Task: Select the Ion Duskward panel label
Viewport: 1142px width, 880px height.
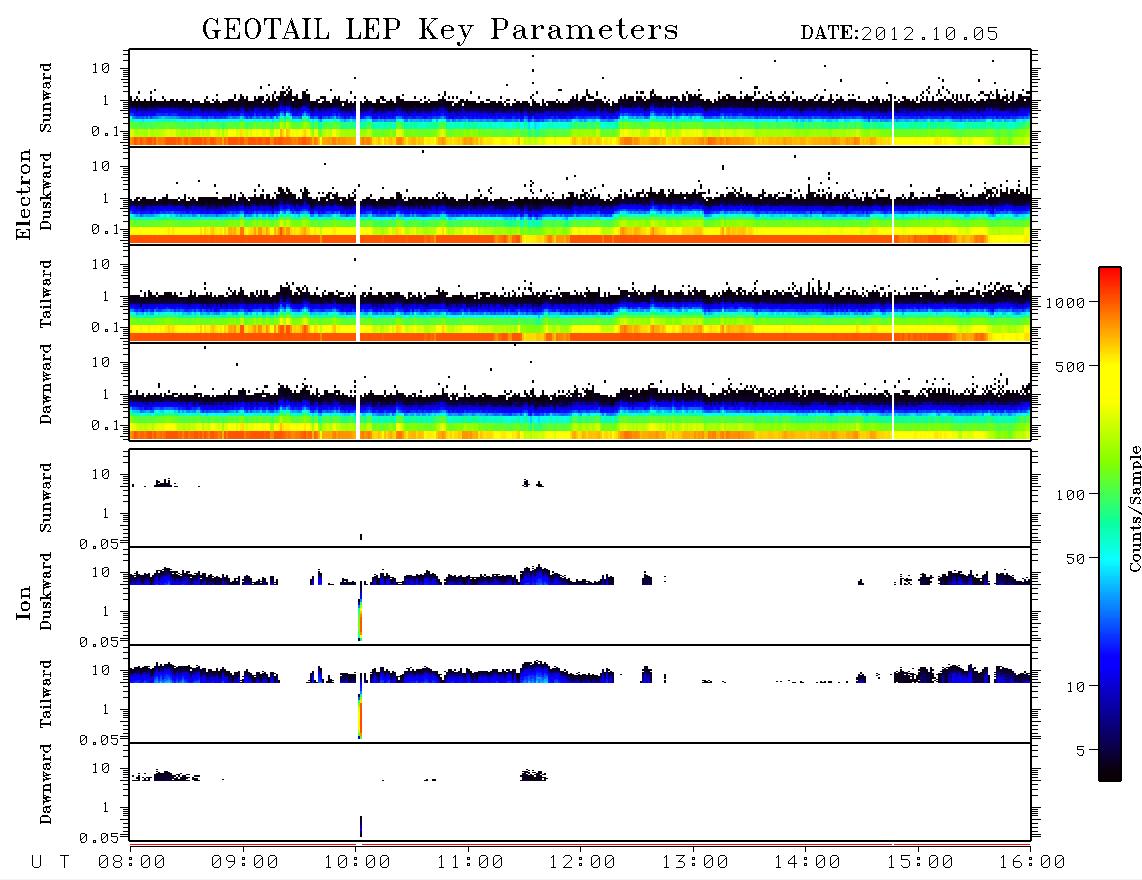Action: pos(46,591)
